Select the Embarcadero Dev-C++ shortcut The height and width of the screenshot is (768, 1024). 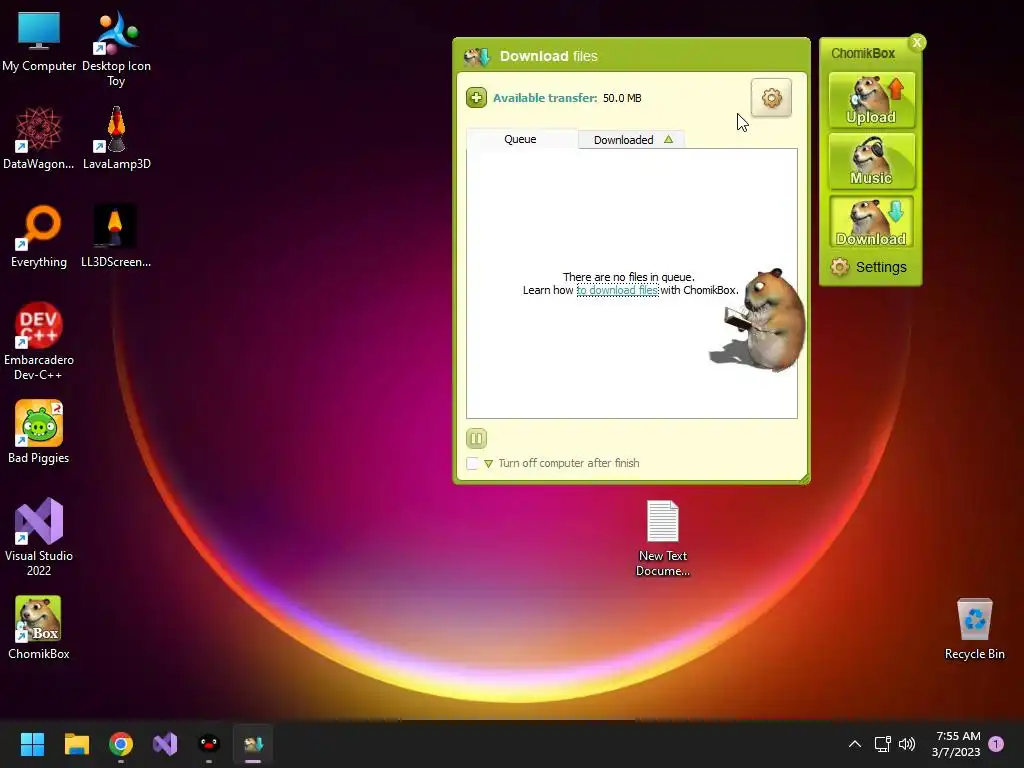[x=39, y=342]
